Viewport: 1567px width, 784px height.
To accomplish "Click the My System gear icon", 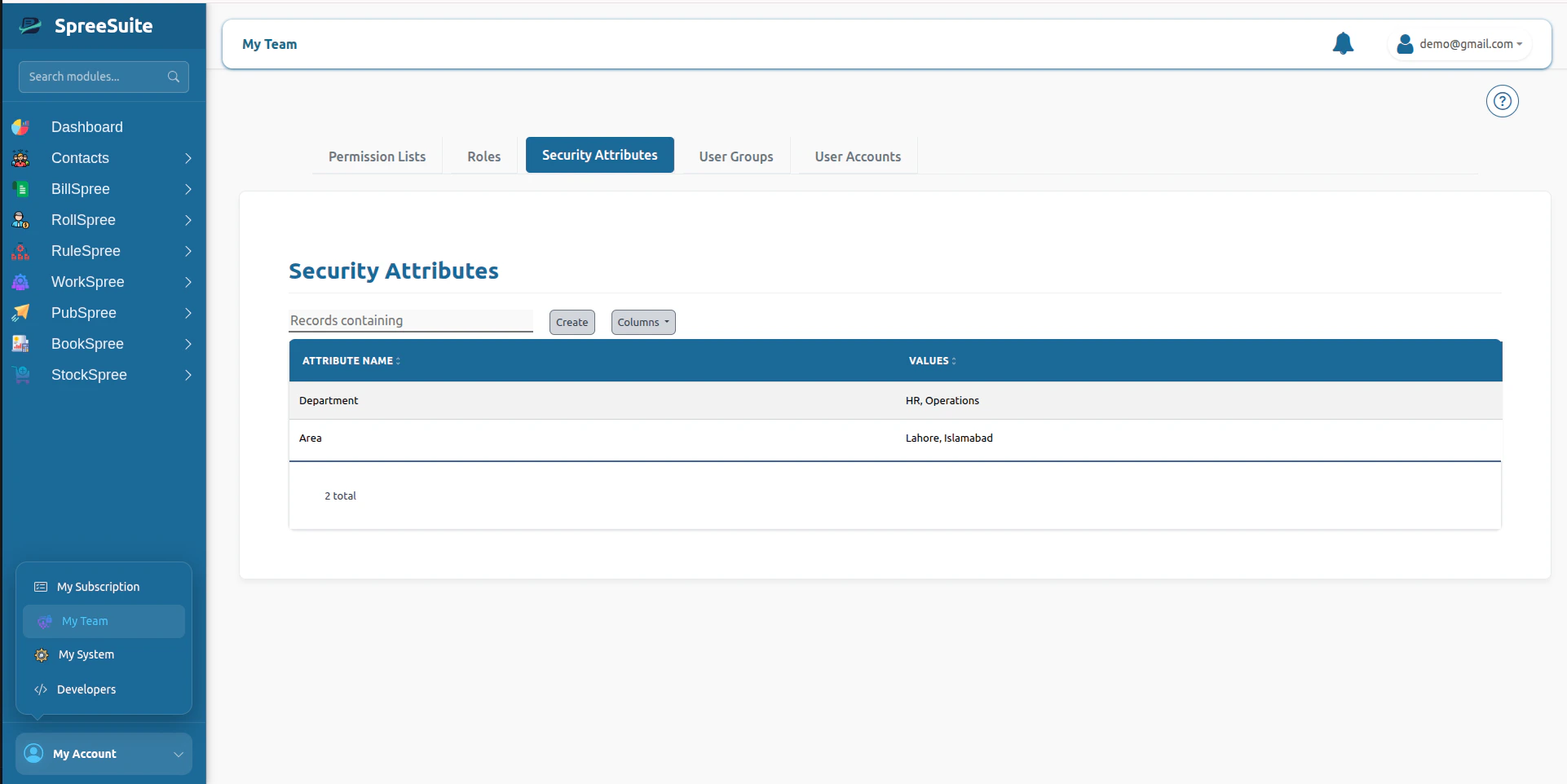I will 42,655.
